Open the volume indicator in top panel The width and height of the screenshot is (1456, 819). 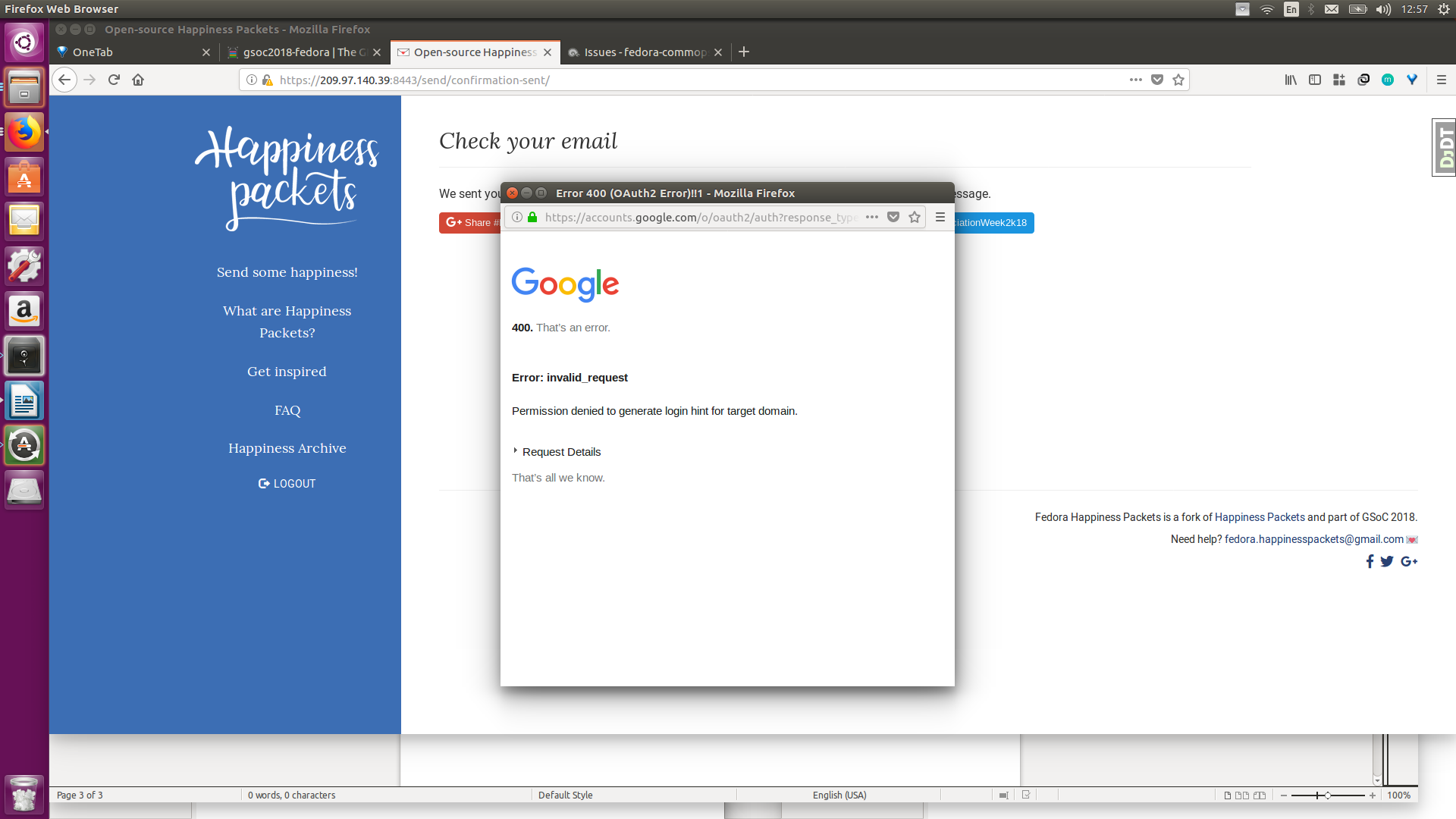pos(1384,9)
